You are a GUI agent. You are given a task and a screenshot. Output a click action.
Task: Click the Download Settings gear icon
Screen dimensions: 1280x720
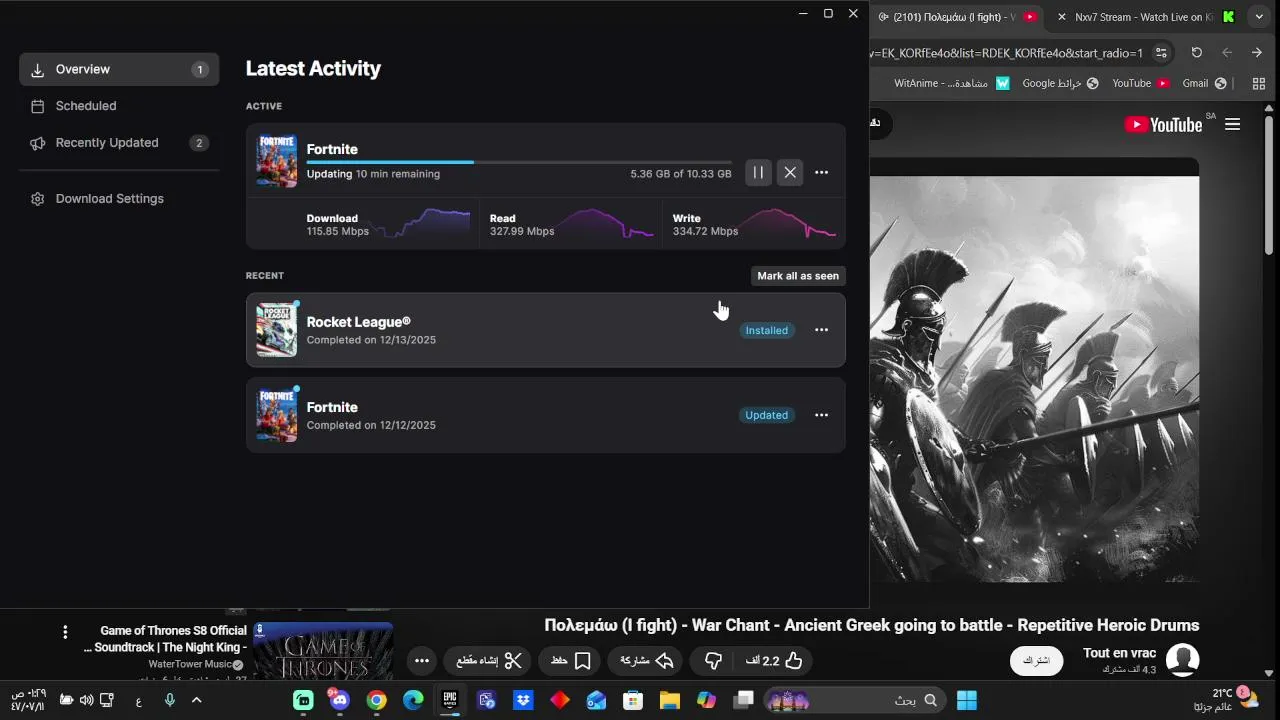click(x=38, y=199)
